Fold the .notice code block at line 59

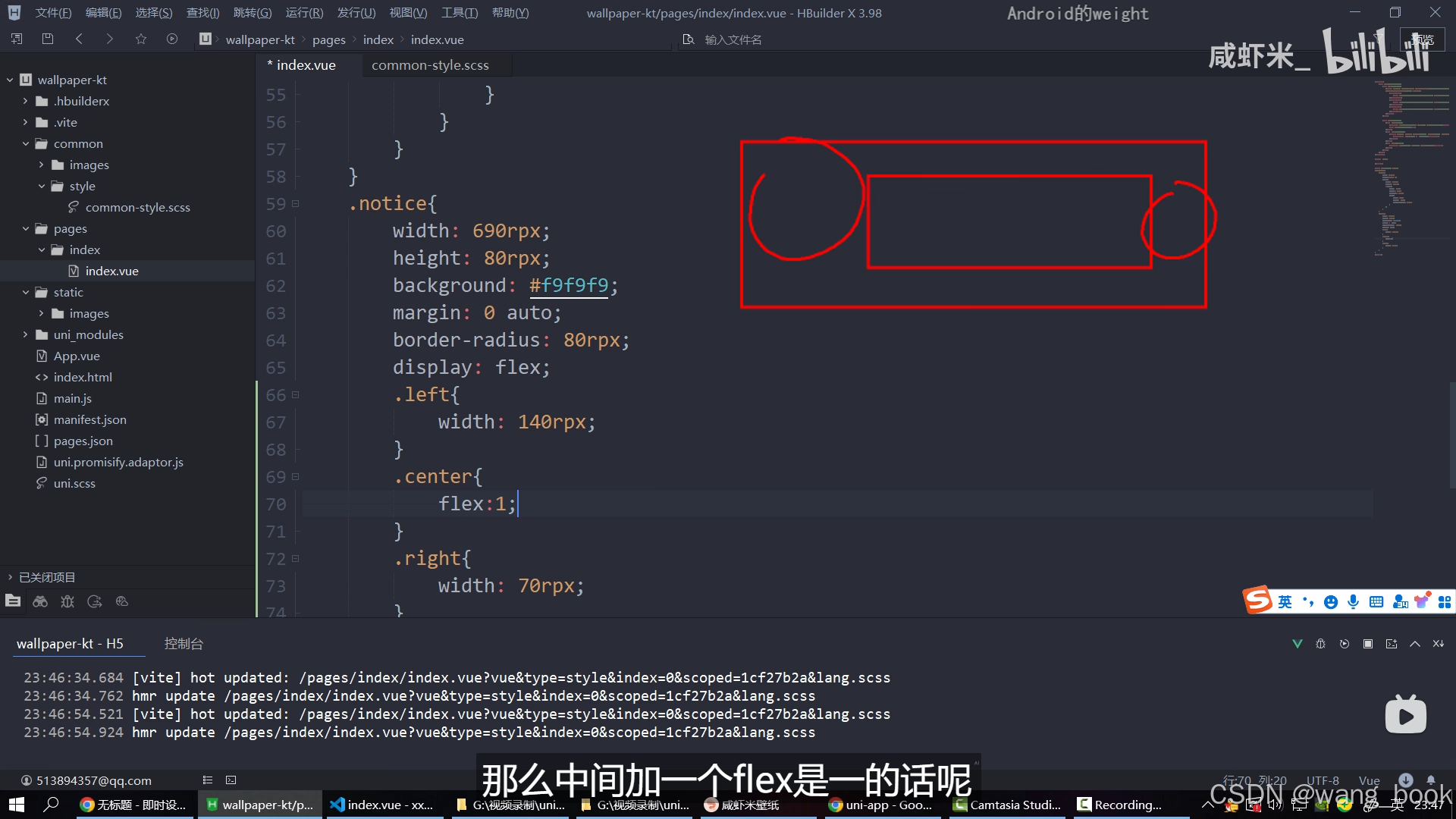tap(295, 204)
